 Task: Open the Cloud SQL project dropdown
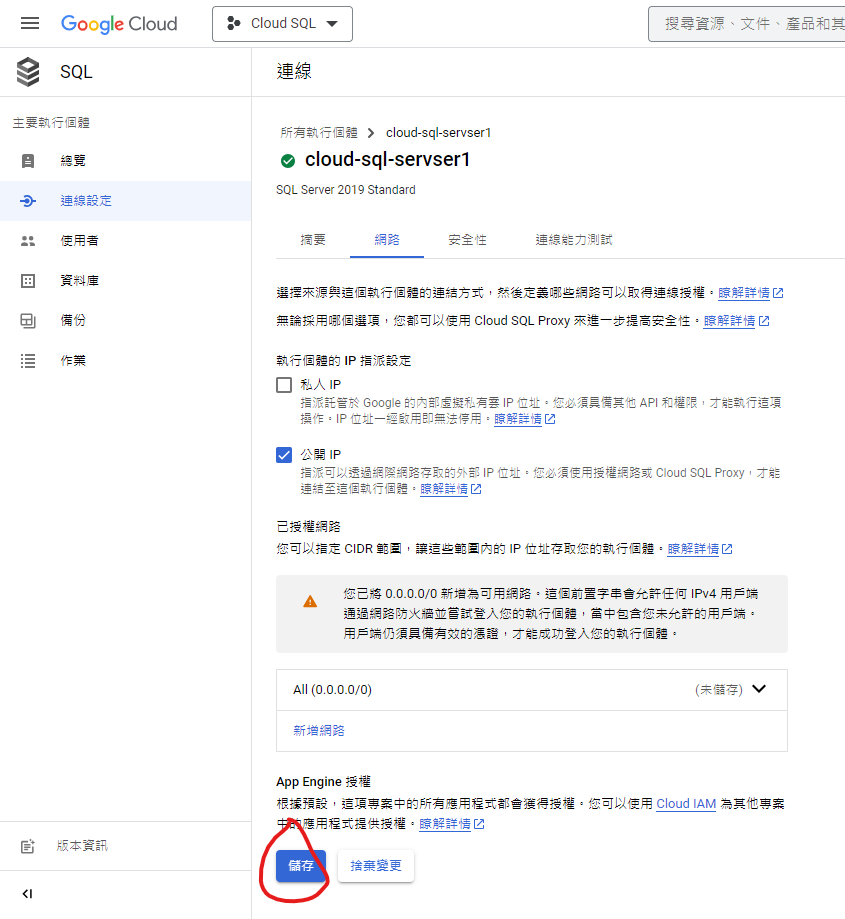(282, 24)
